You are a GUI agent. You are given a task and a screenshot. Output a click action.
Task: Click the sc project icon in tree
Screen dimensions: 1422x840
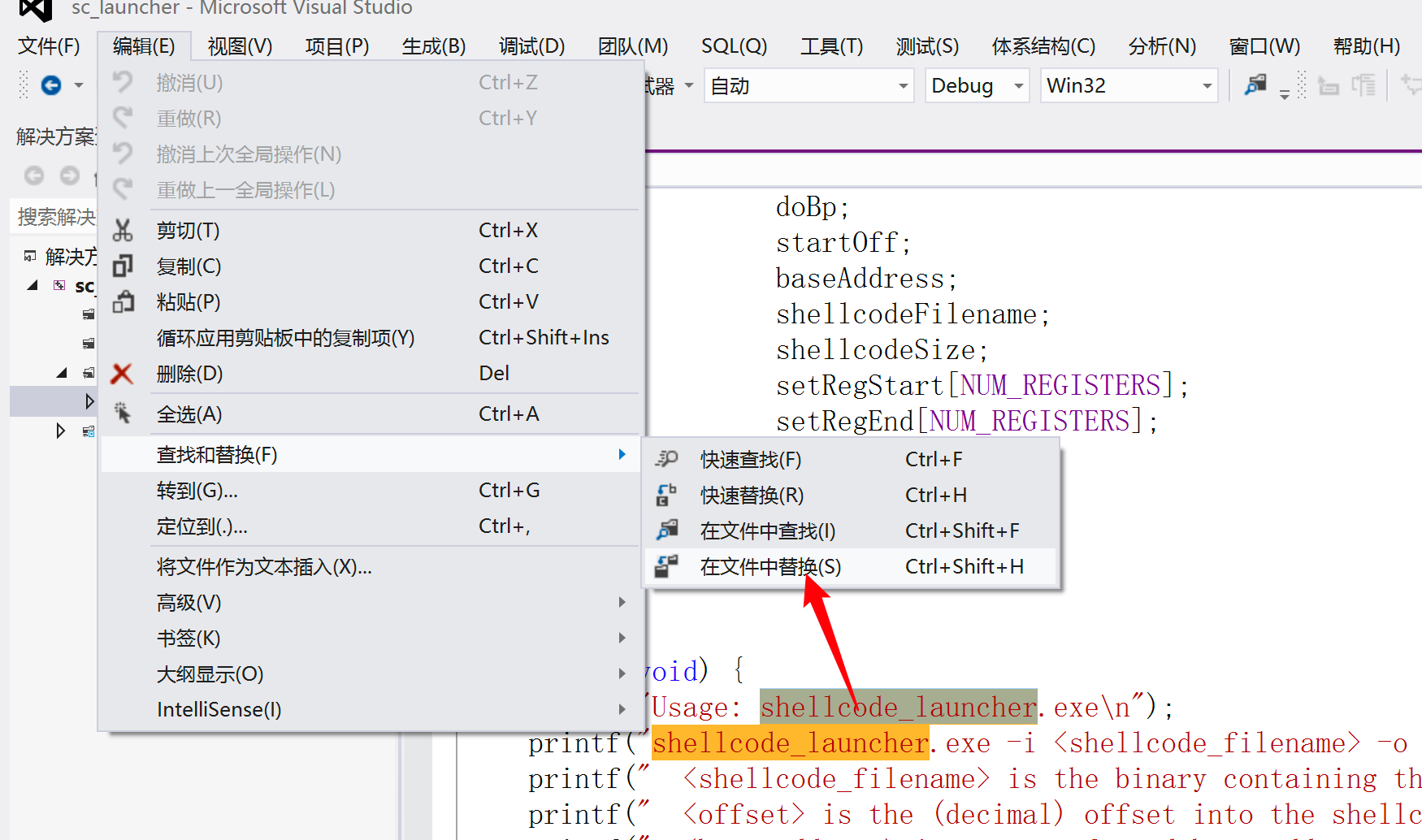[x=59, y=285]
